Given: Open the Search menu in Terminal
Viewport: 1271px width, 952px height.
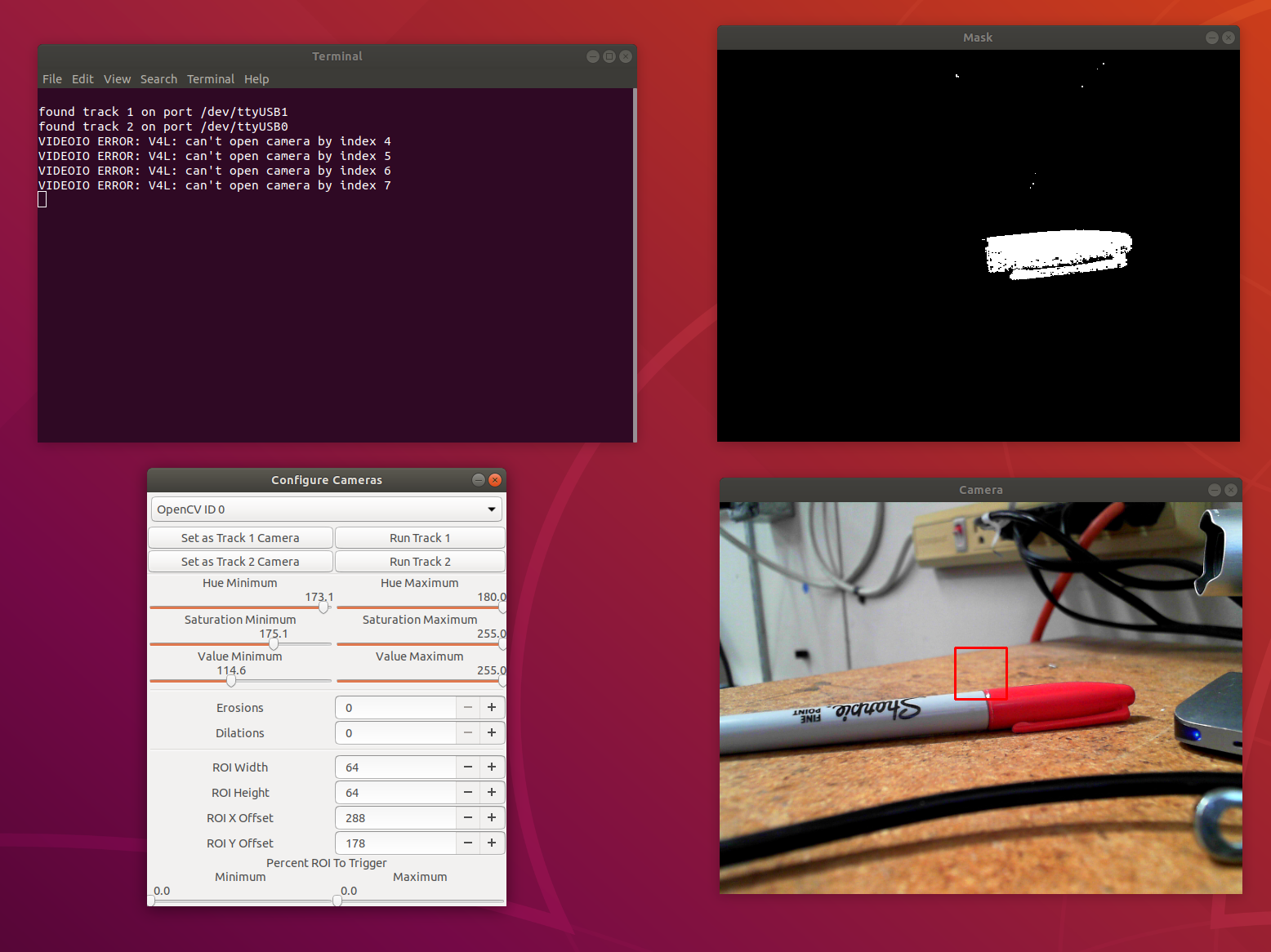Looking at the screenshot, I should click(x=158, y=79).
